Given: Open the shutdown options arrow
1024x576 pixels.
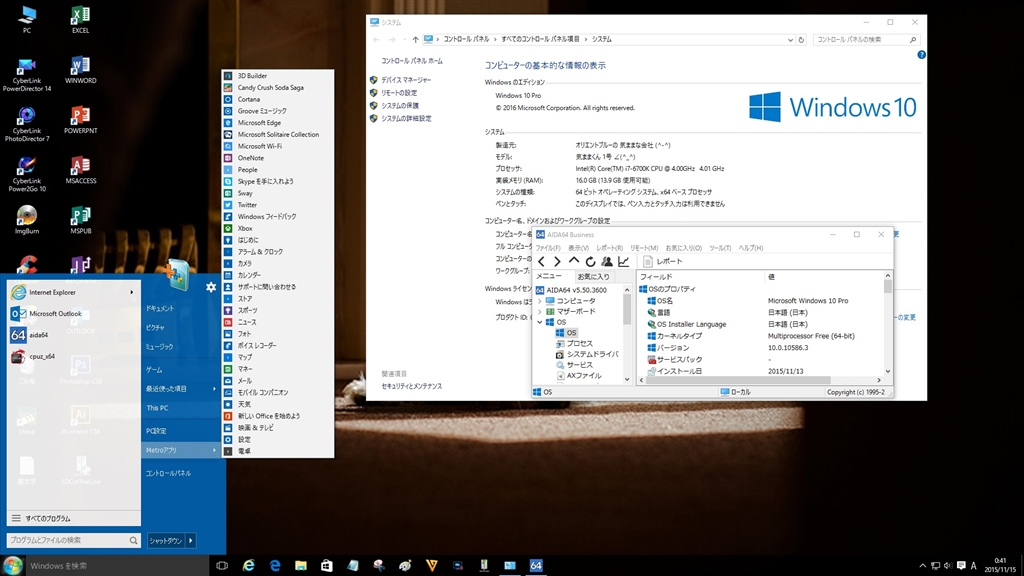Looking at the screenshot, I should [x=190, y=541].
